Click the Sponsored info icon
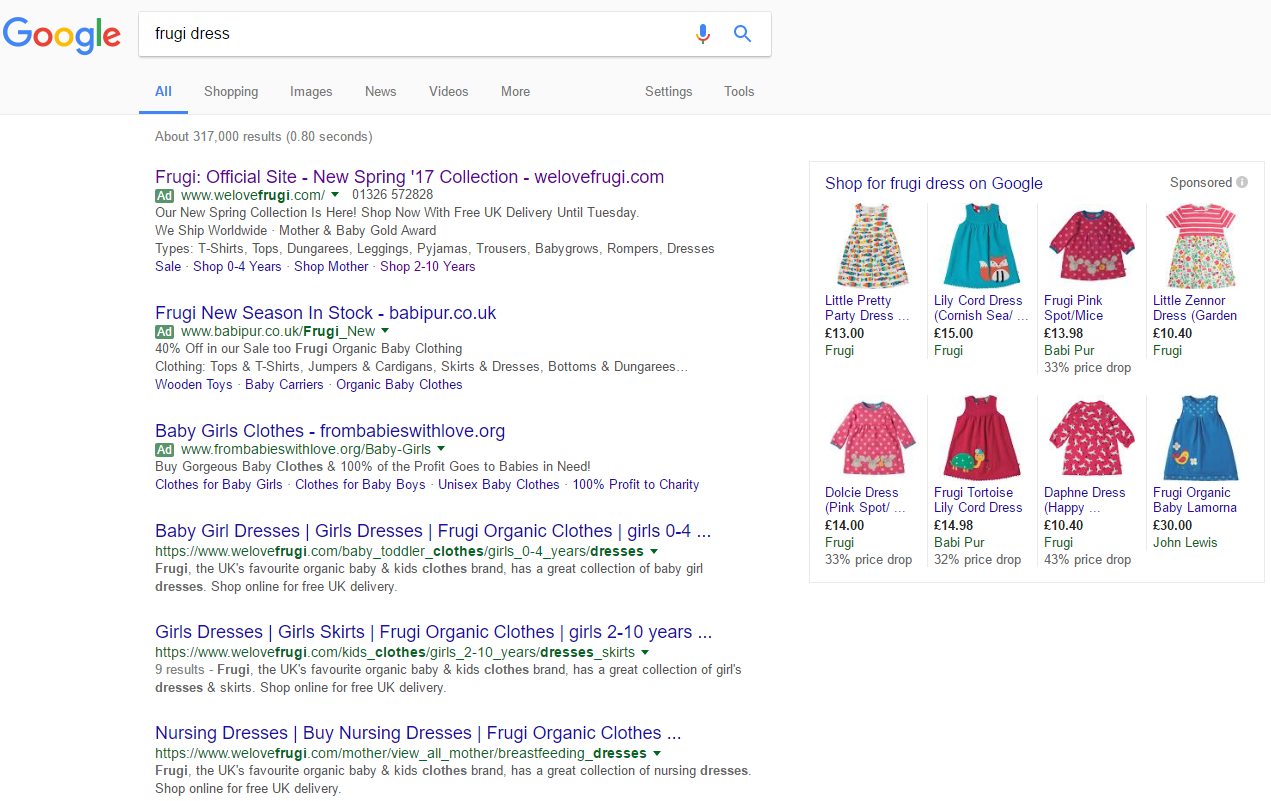1271x801 pixels. point(1242,182)
